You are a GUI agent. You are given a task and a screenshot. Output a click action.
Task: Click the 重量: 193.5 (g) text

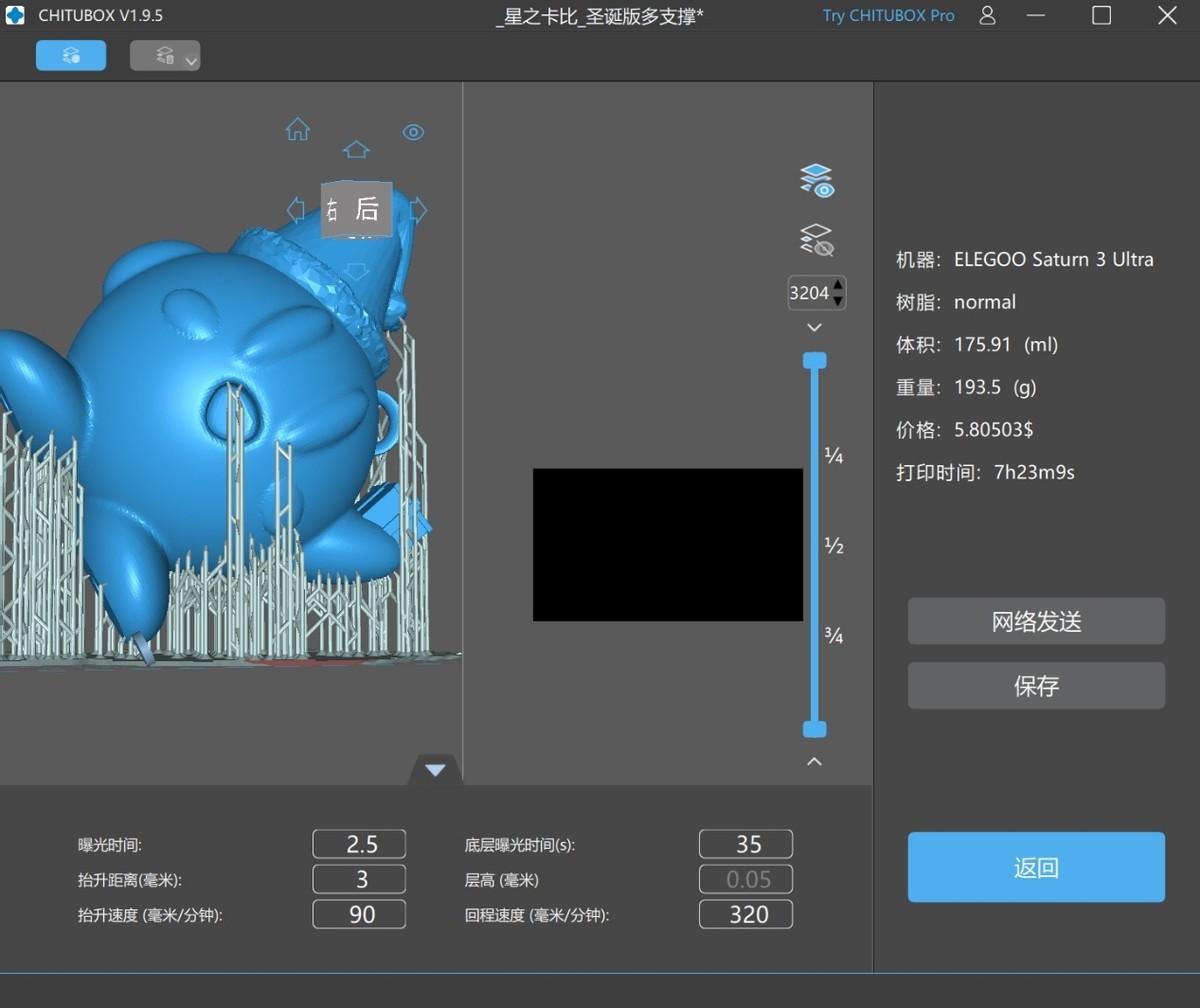point(966,387)
